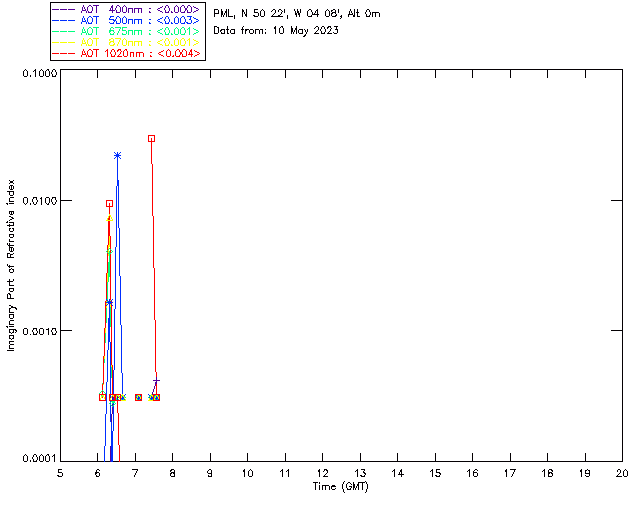
Task: Click the 'Imaginary Part of Refractive index' axis label
Action: [x=11, y=265]
